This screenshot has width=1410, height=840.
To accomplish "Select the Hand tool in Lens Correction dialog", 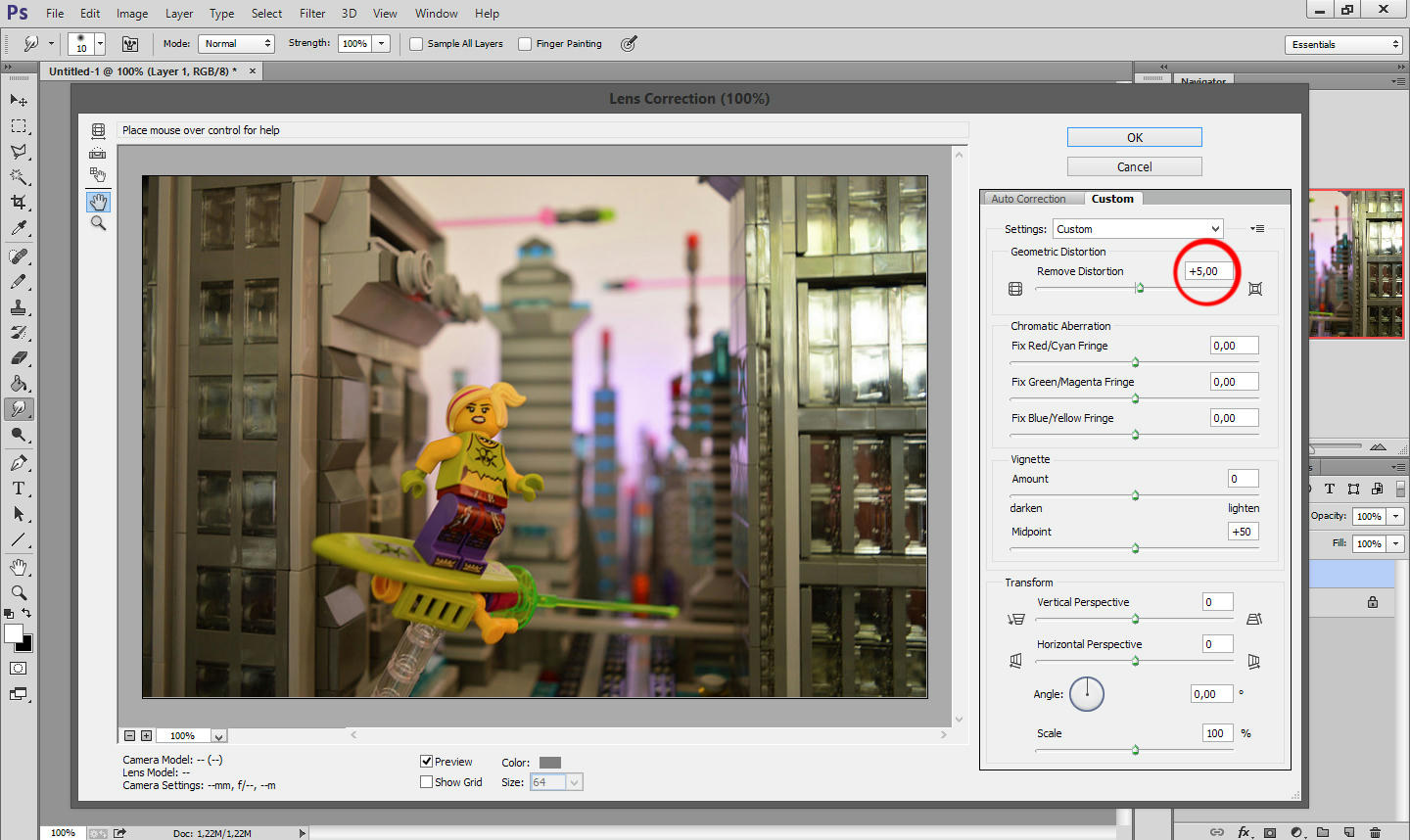I will tap(98, 202).
